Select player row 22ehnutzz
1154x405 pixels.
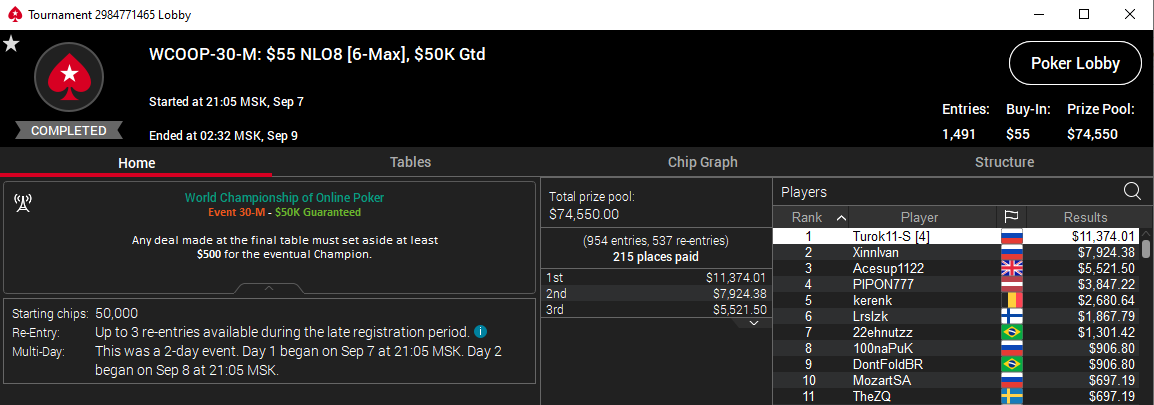957,333
